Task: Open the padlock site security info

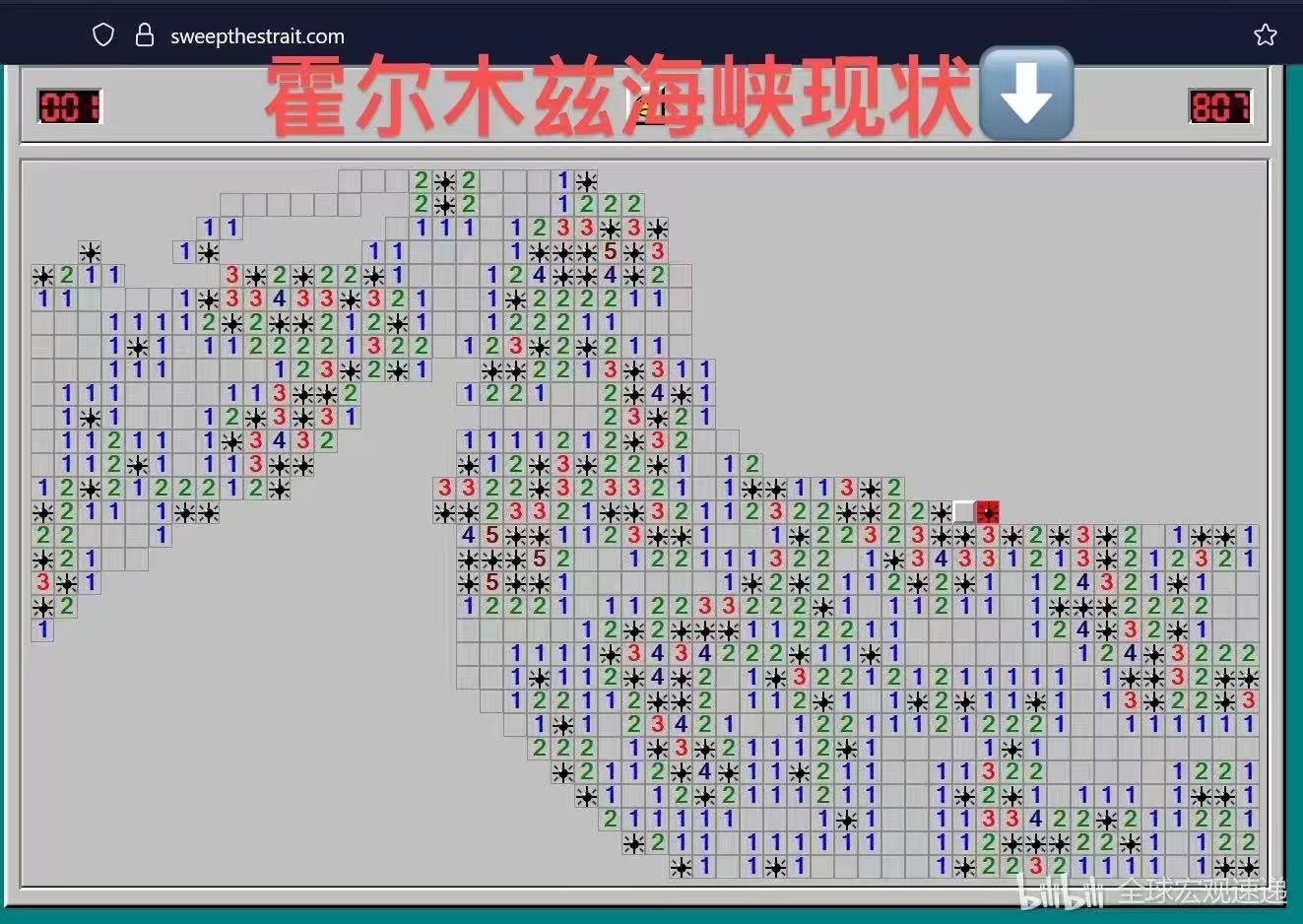Action: click(x=145, y=36)
